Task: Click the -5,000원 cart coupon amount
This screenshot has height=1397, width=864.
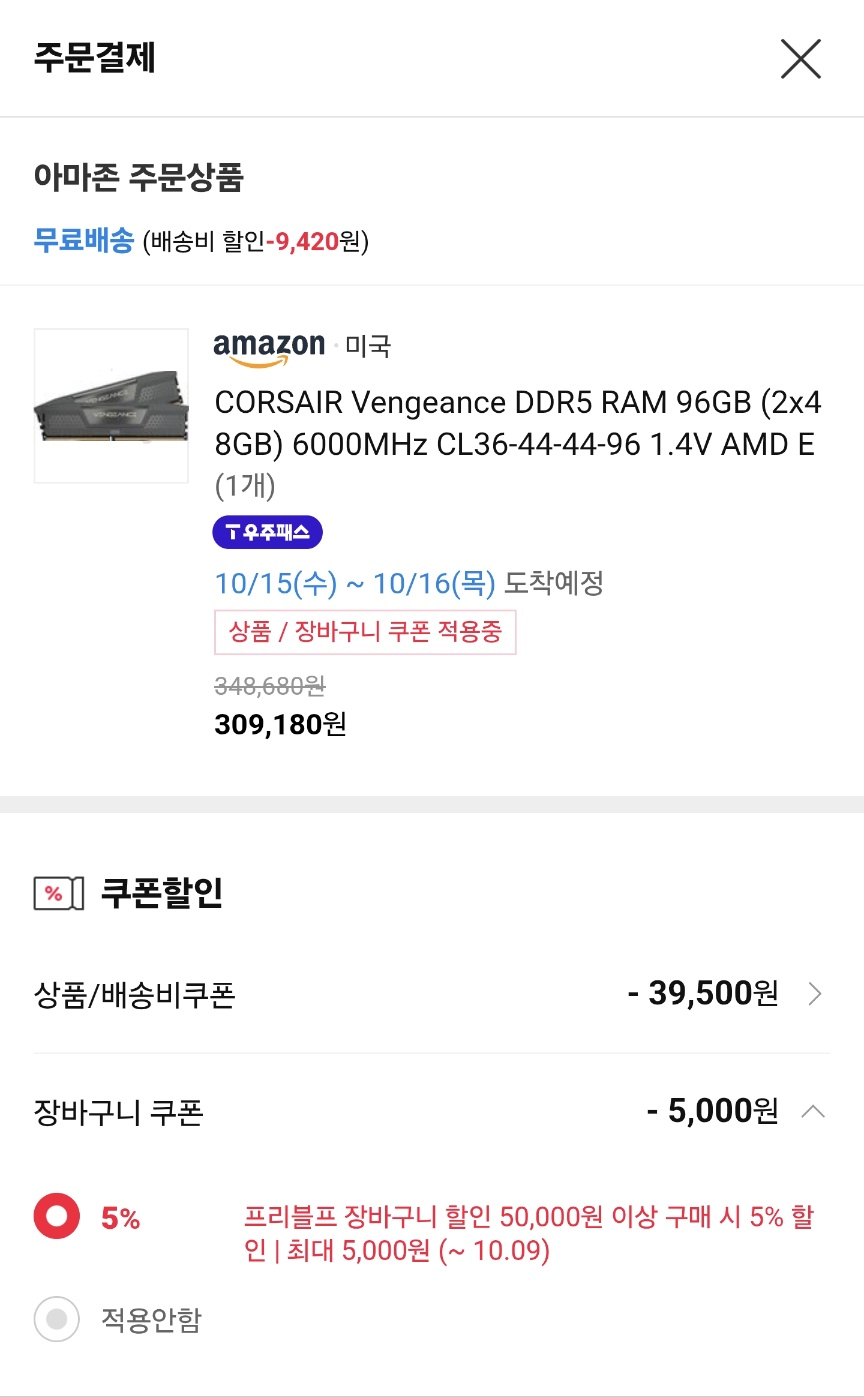Action: coord(712,1111)
